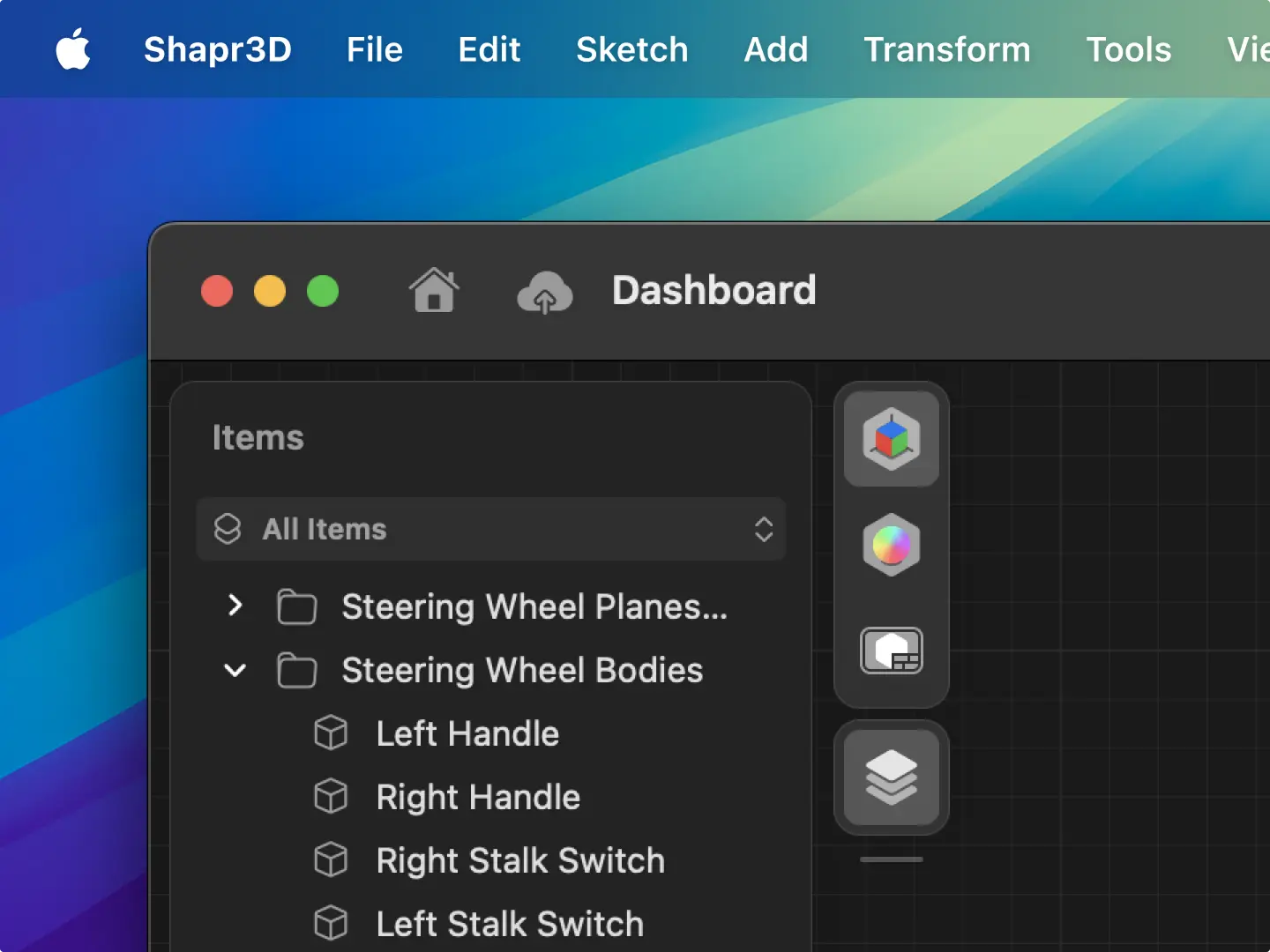Click the cube icon beside Right Handle

pyautogui.click(x=331, y=796)
